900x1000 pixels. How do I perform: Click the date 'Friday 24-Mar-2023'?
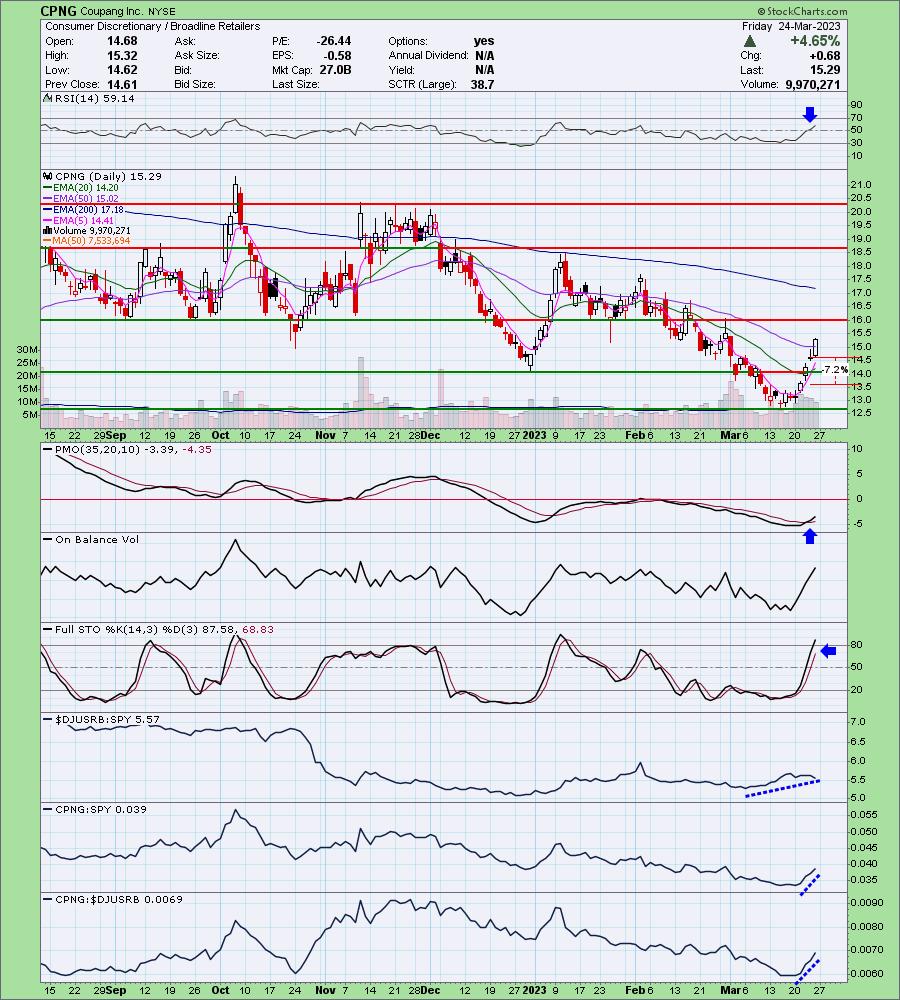click(791, 26)
